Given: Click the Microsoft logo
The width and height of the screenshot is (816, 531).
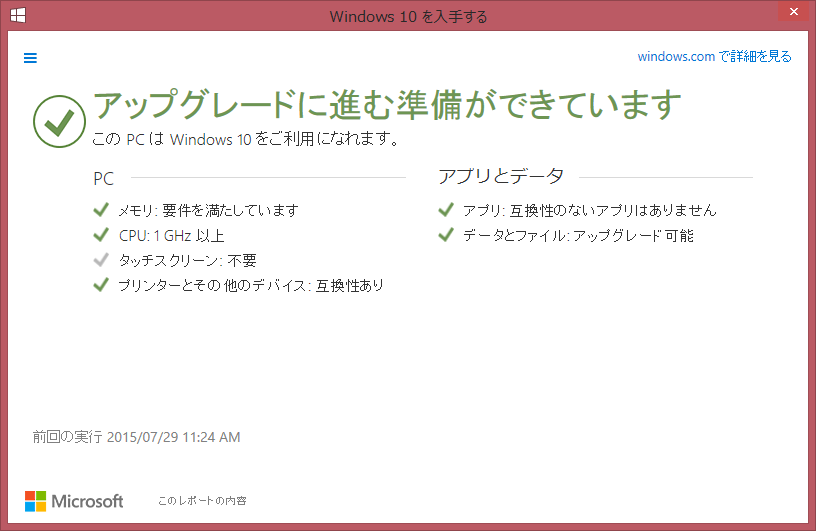Looking at the screenshot, I should pyautogui.click(x=74, y=501).
